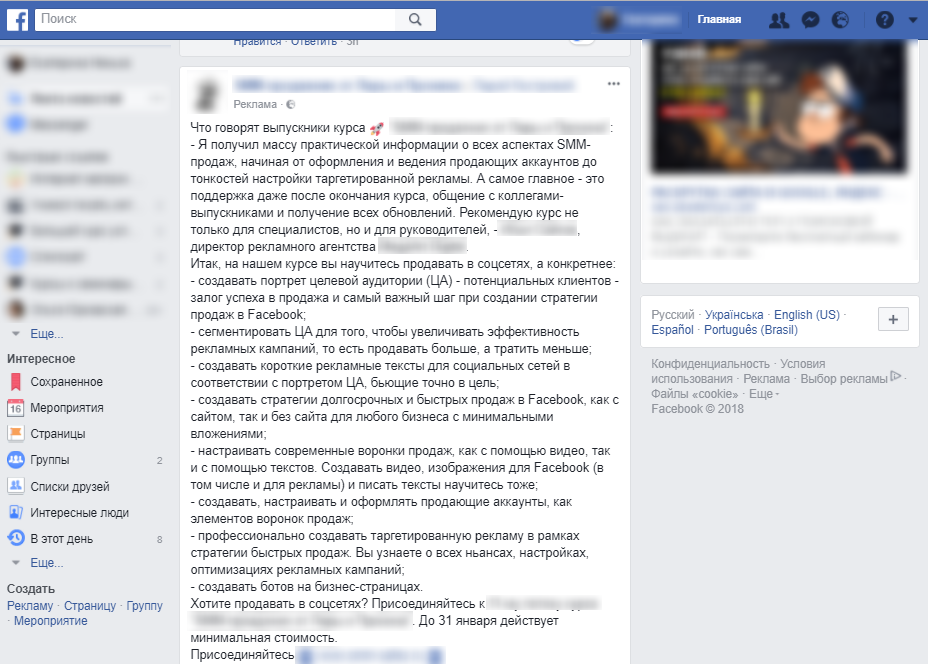Open the friend requests icon
Image resolution: width=928 pixels, height=664 pixels.
[x=778, y=20]
